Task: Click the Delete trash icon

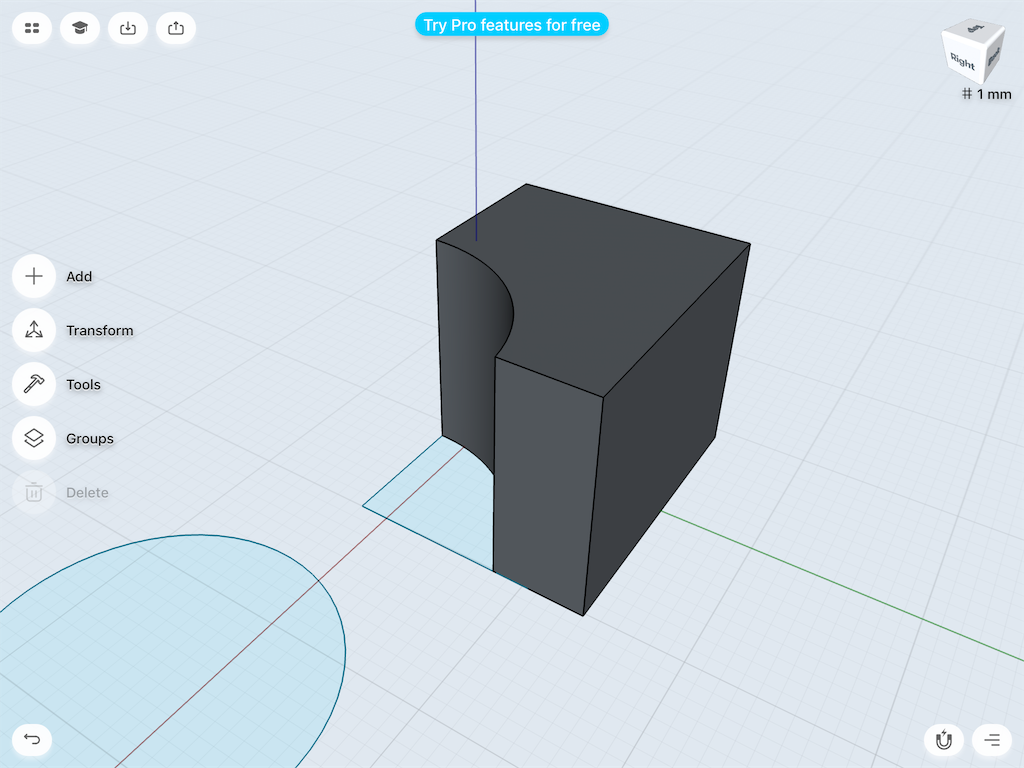Action: [x=34, y=492]
